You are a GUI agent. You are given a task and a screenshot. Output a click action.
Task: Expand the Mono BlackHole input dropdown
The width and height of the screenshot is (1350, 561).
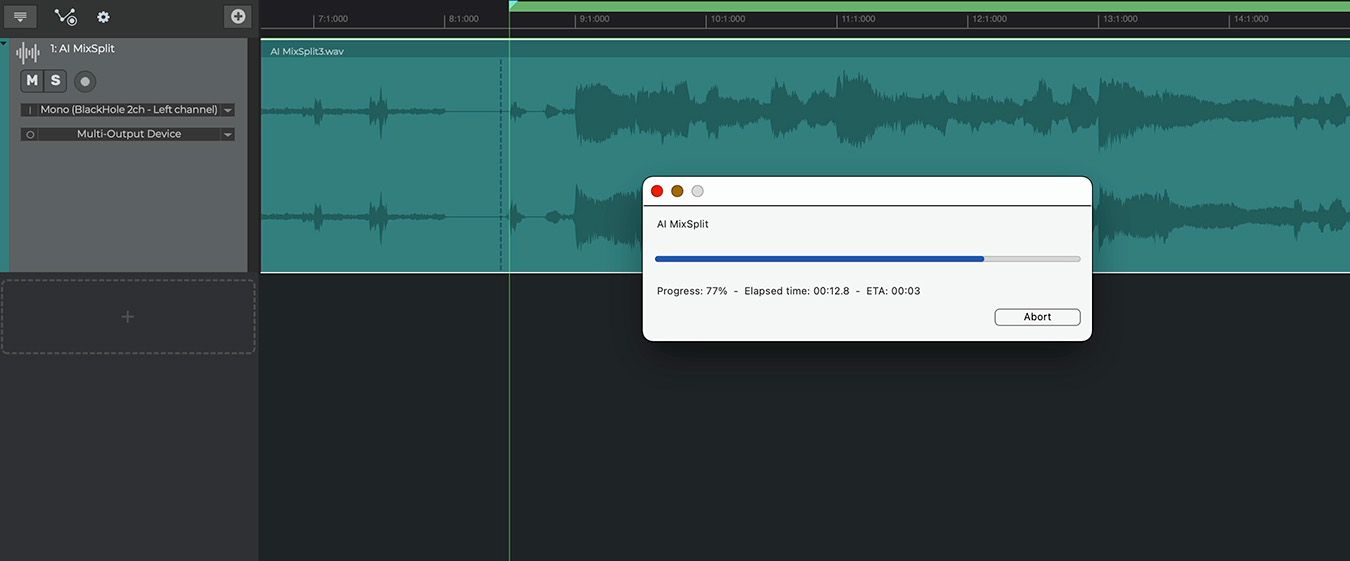tap(228, 110)
